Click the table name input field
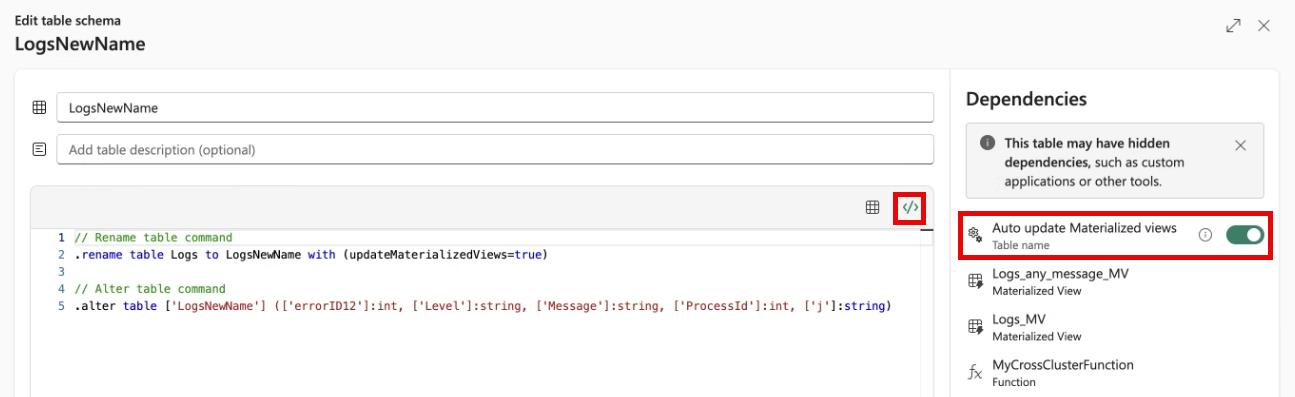 click(495, 107)
